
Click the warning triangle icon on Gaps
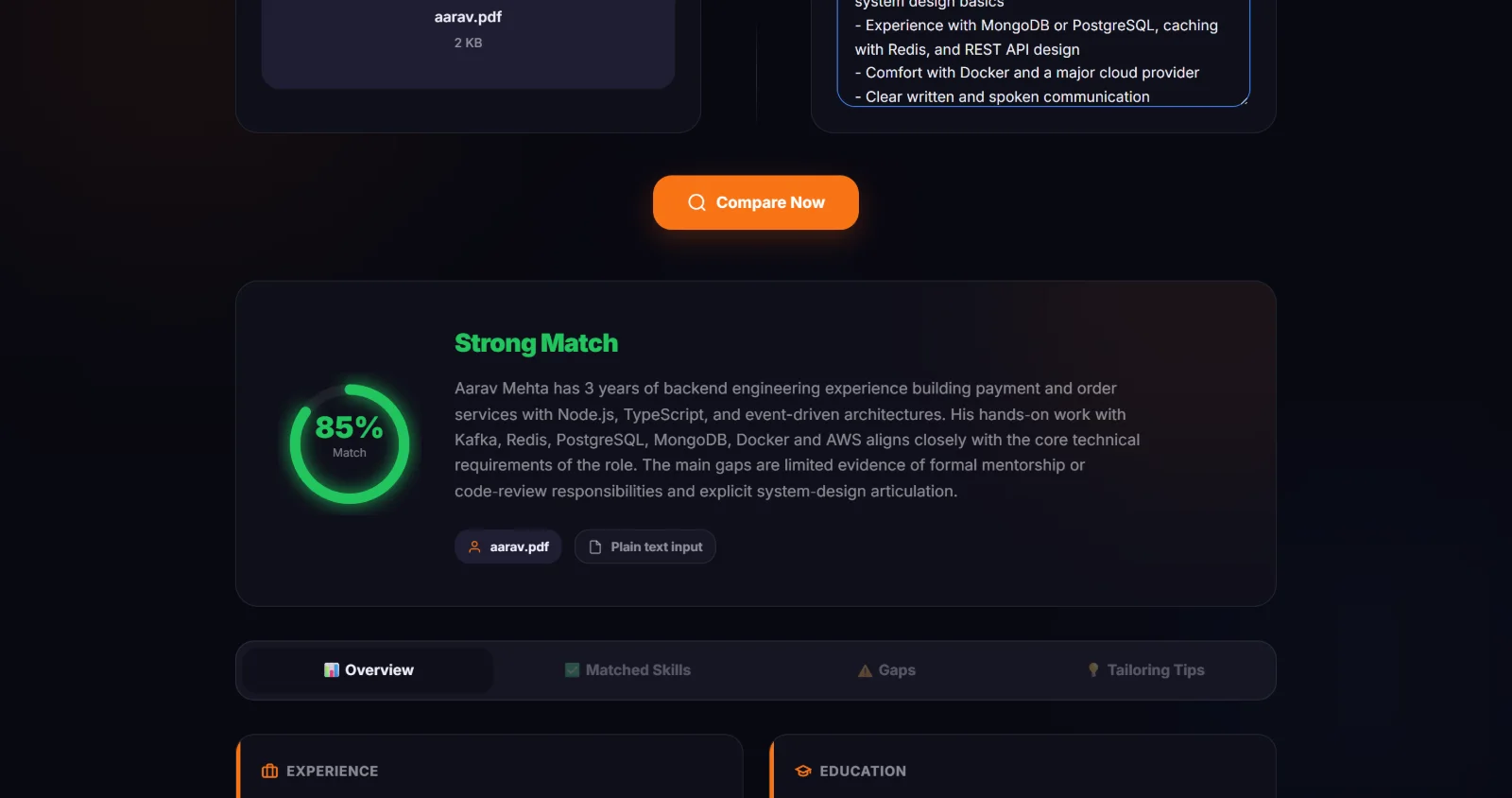865,670
